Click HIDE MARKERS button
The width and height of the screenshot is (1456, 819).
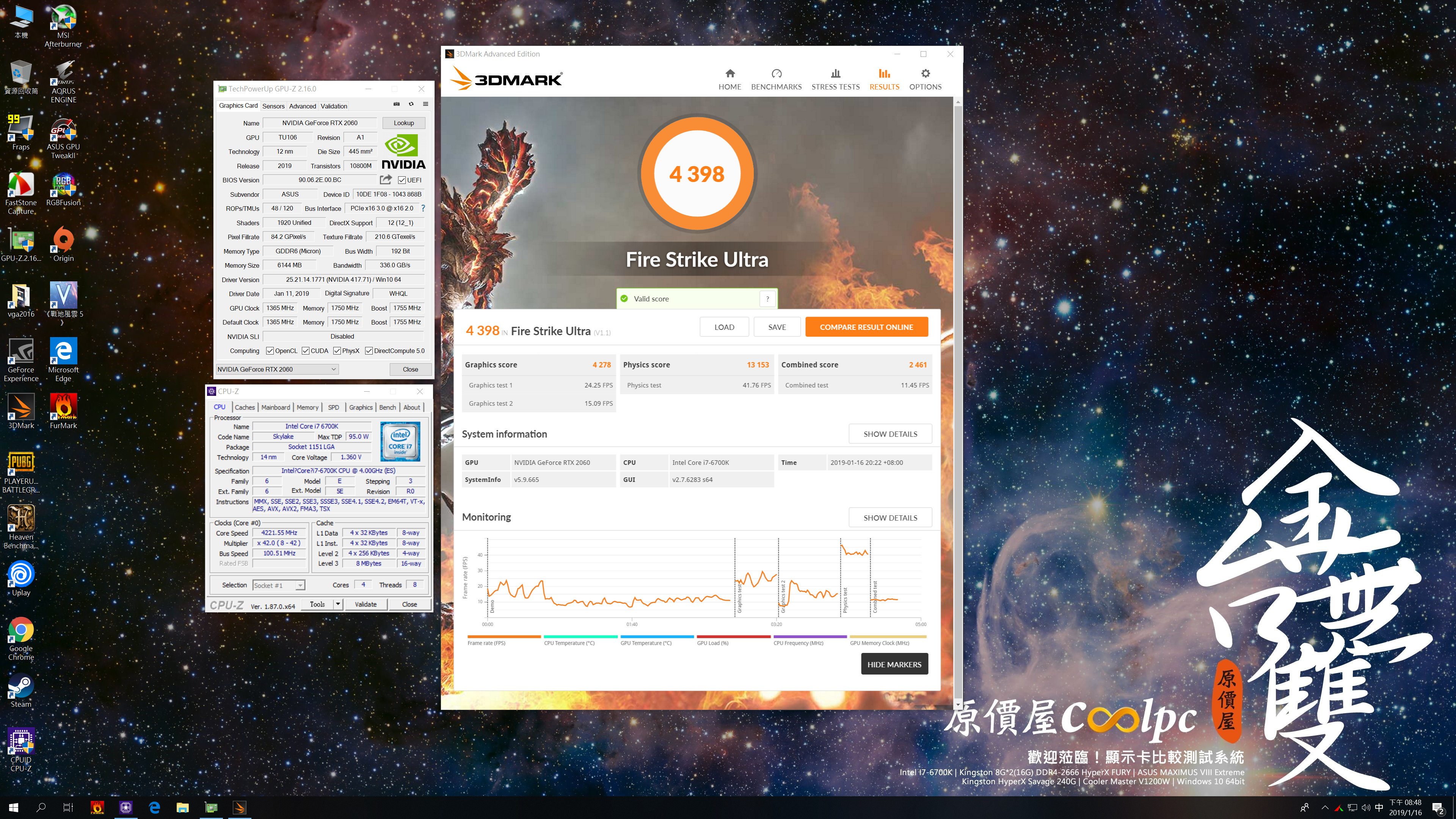coord(894,664)
